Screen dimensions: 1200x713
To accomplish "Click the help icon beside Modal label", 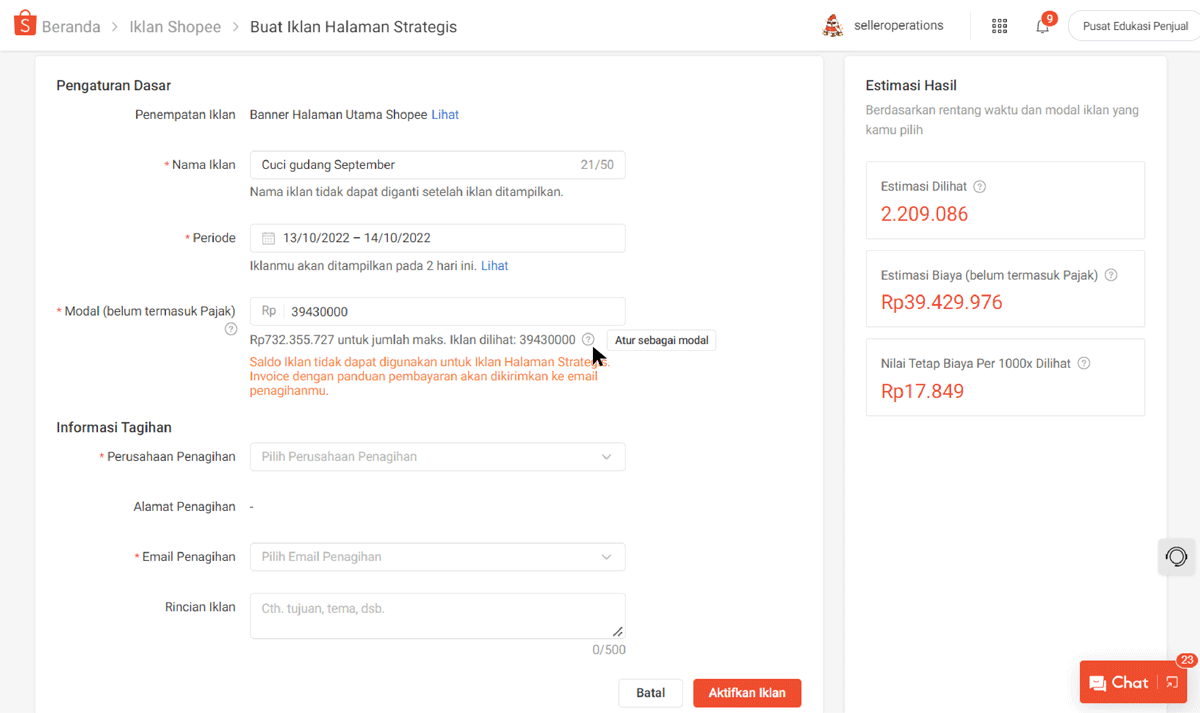I will 230,329.
